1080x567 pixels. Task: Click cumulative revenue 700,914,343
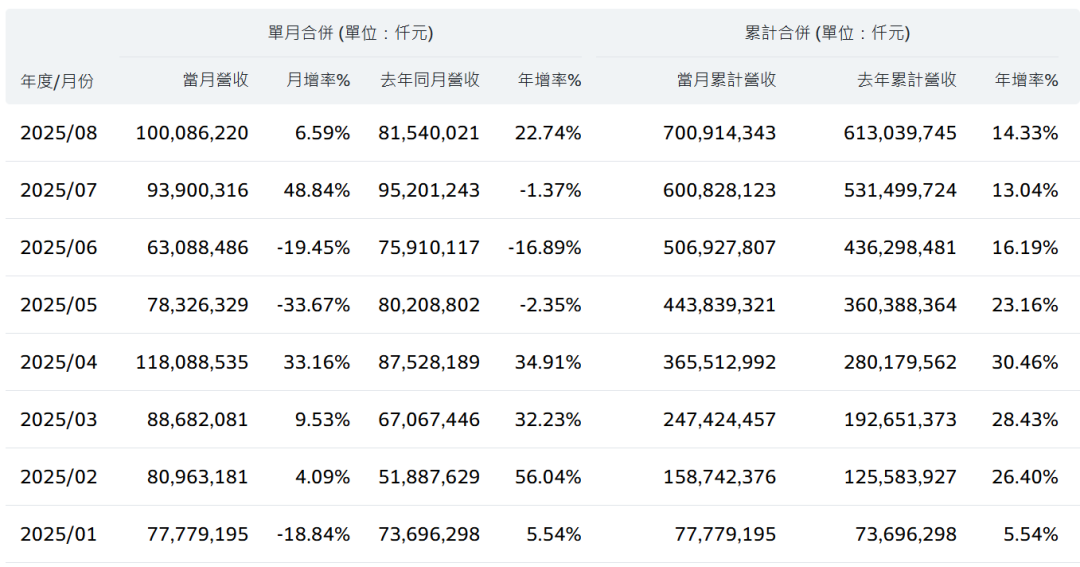click(x=720, y=133)
